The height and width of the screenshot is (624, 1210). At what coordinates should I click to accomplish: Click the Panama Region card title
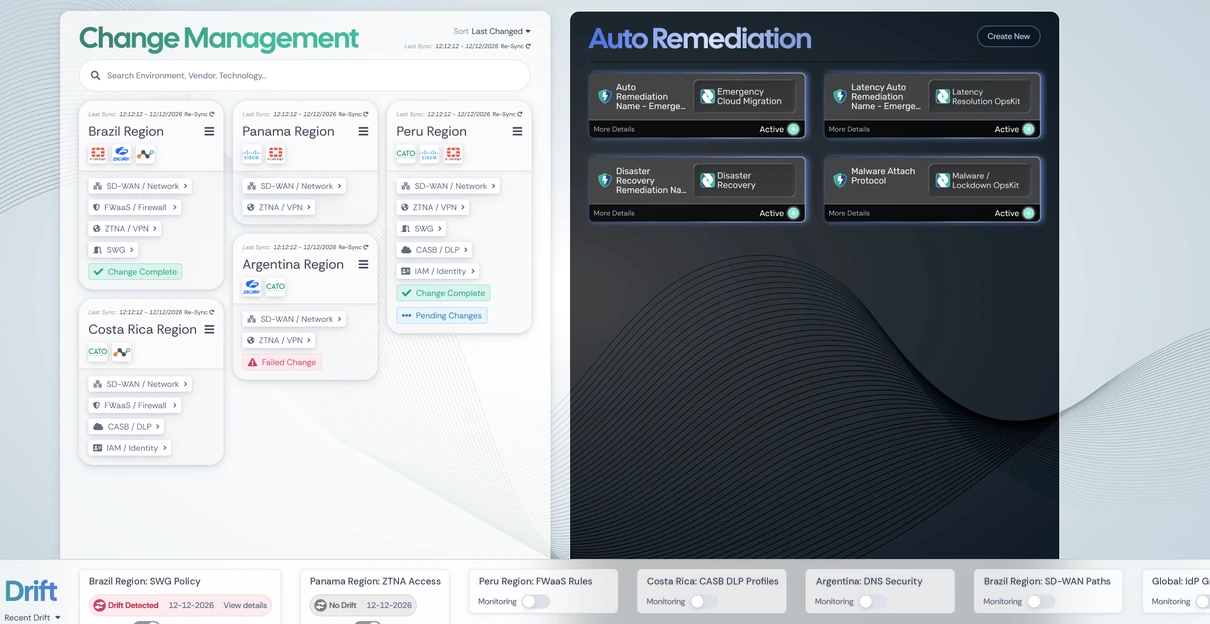pos(288,131)
